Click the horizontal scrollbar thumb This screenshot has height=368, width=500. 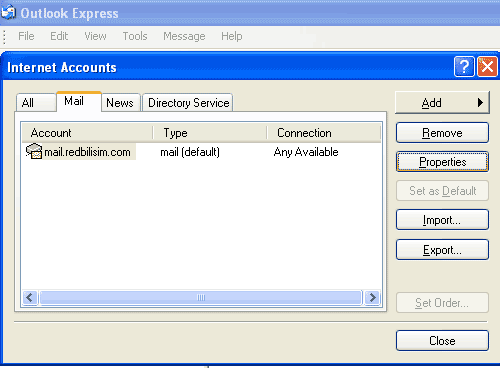pos(201,297)
